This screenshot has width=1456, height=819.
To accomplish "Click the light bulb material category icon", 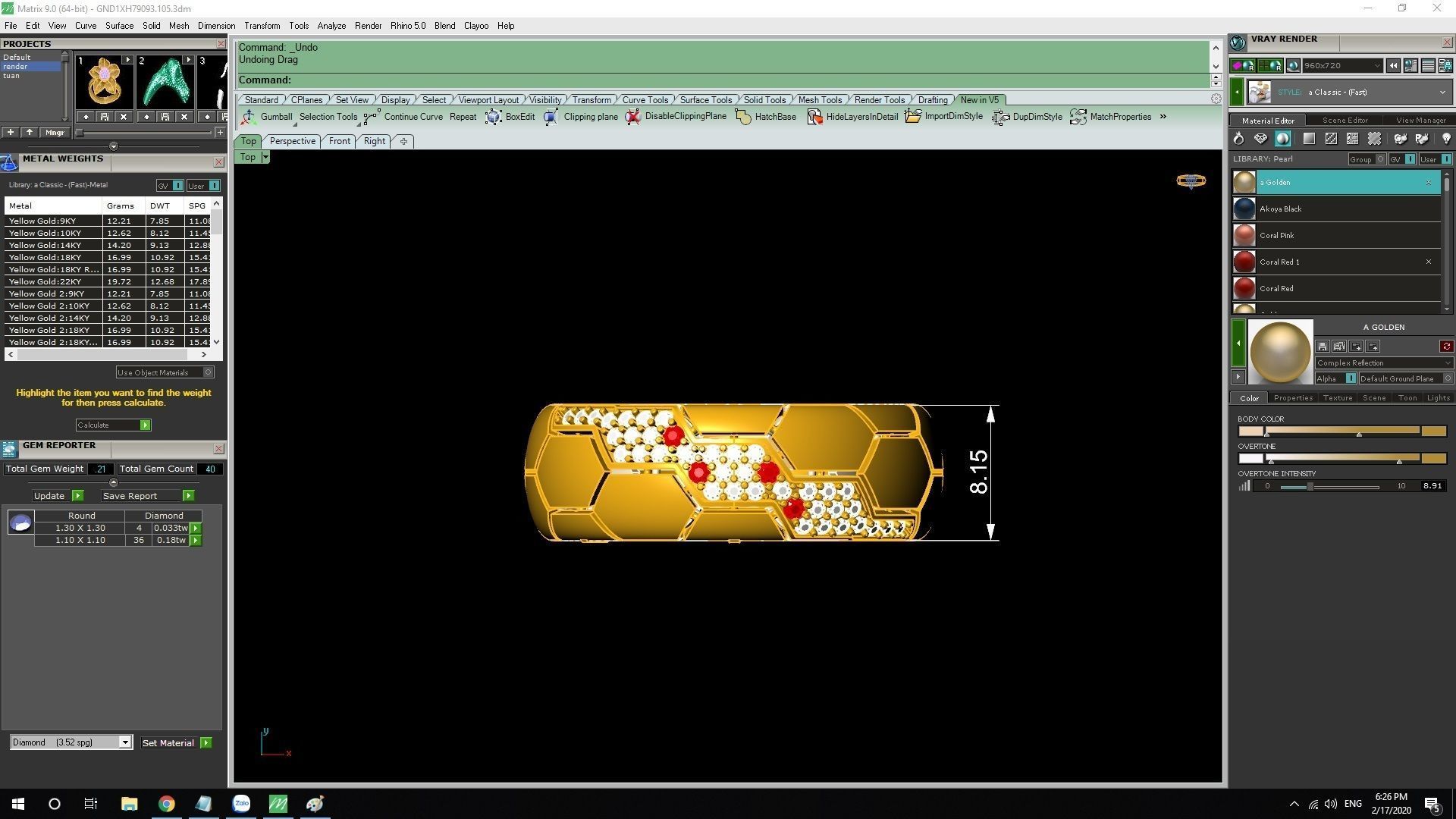I will pyautogui.click(x=1446, y=139).
